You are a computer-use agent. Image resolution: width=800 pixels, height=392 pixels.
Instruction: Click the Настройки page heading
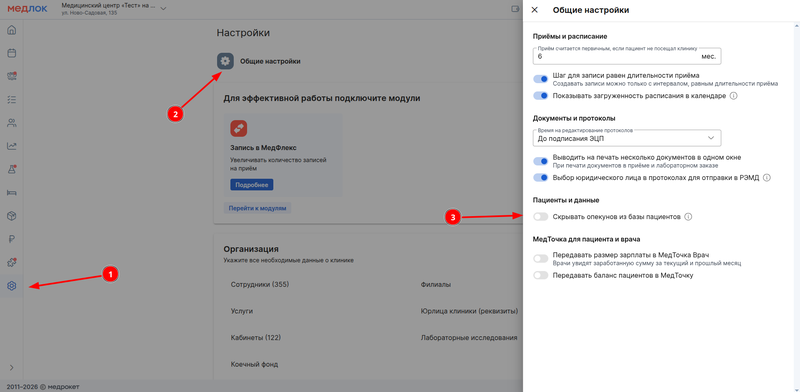tap(243, 33)
